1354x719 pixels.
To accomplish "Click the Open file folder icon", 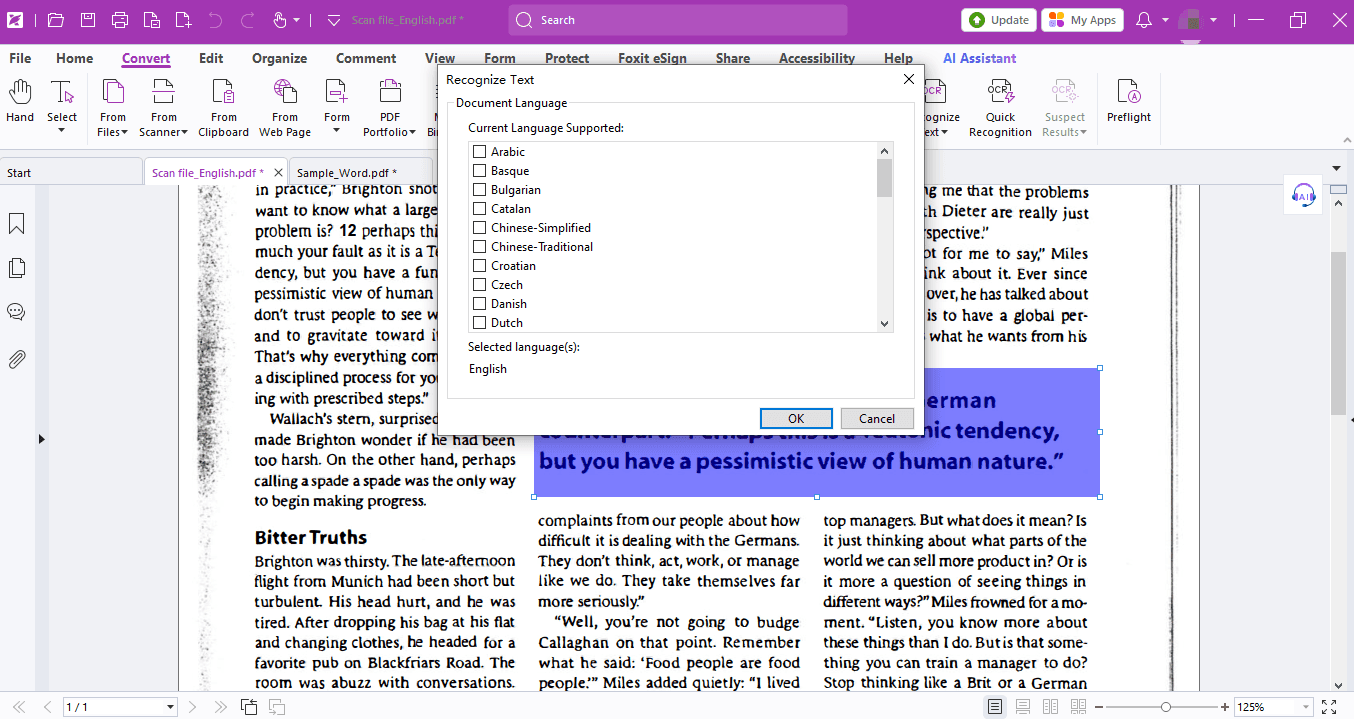I will 56,20.
